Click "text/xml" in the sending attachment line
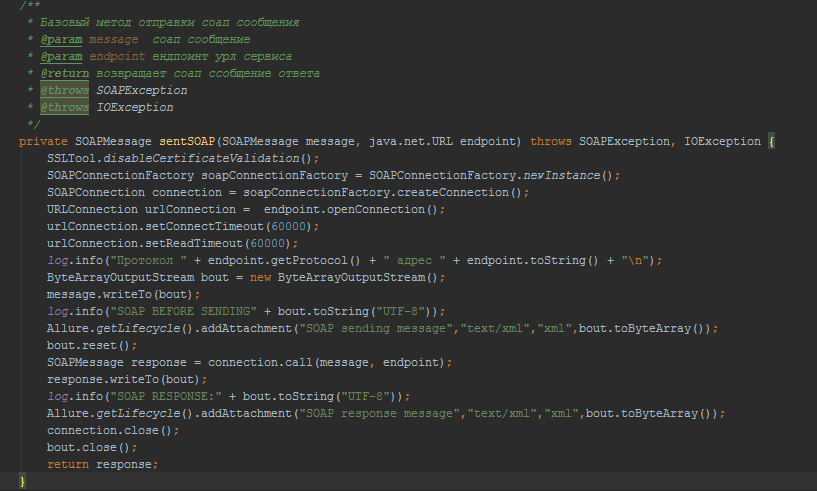The width and height of the screenshot is (817, 491). [494, 328]
